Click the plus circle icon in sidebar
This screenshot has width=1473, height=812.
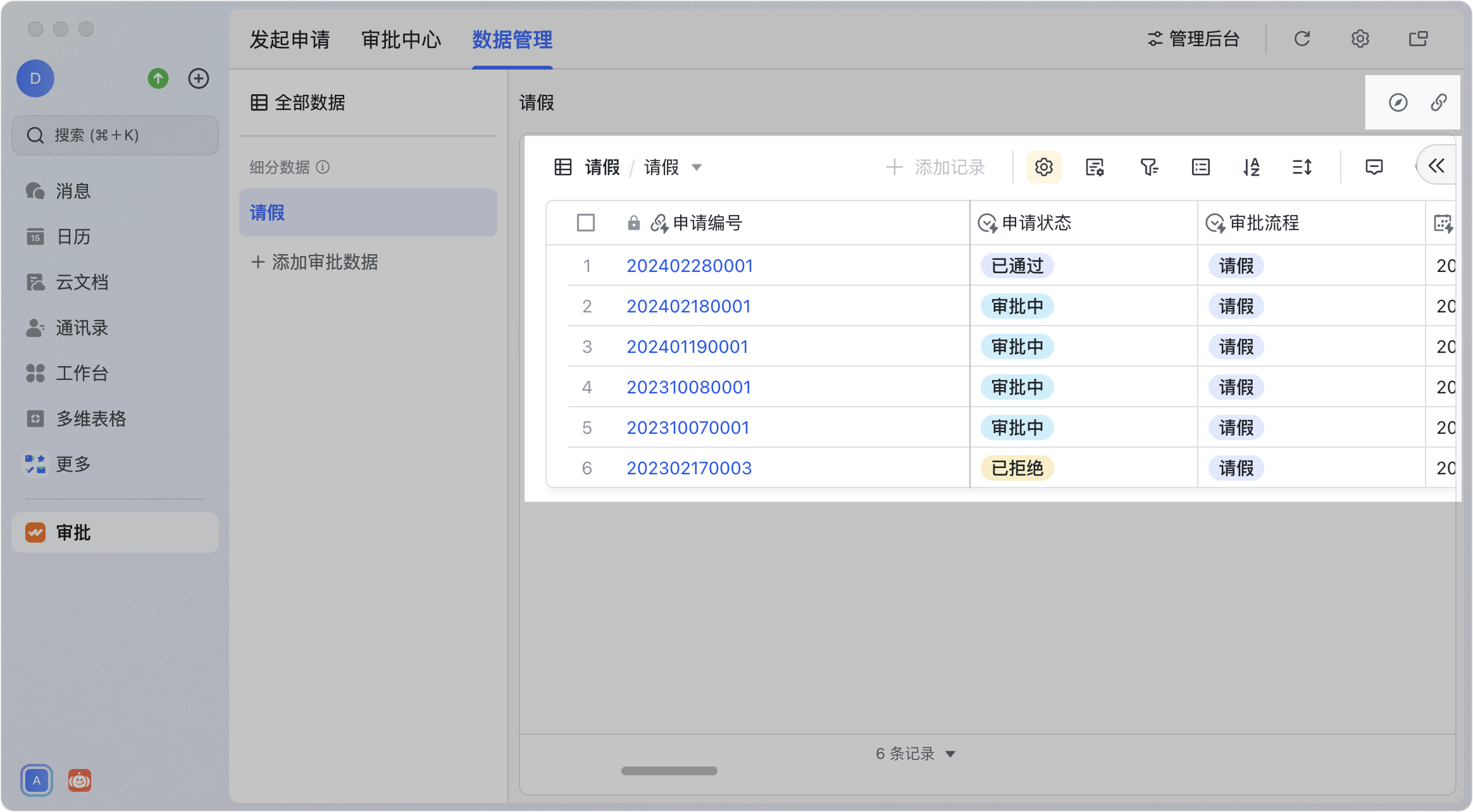coord(199,78)
